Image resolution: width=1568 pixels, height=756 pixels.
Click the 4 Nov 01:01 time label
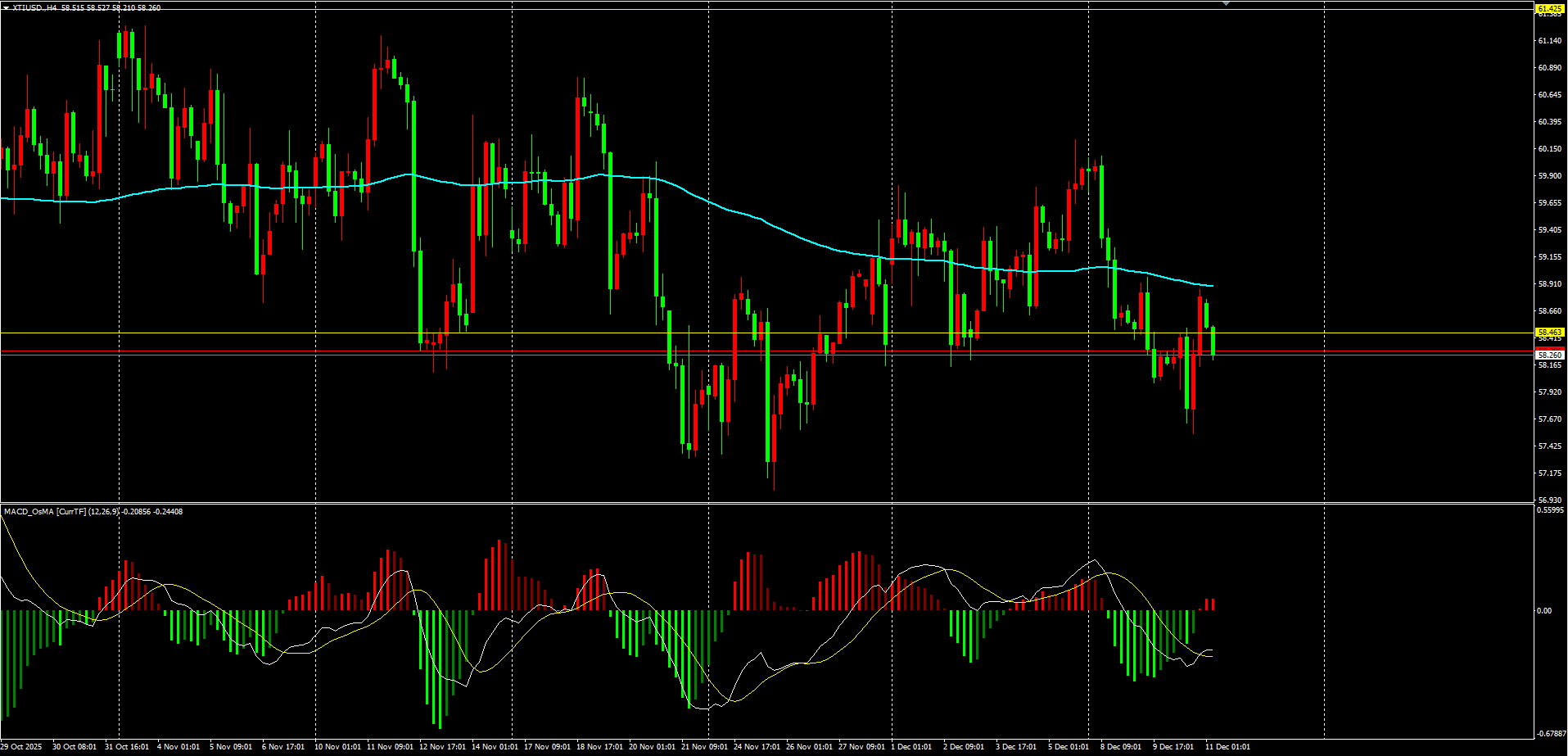click(x=178, y=747)
